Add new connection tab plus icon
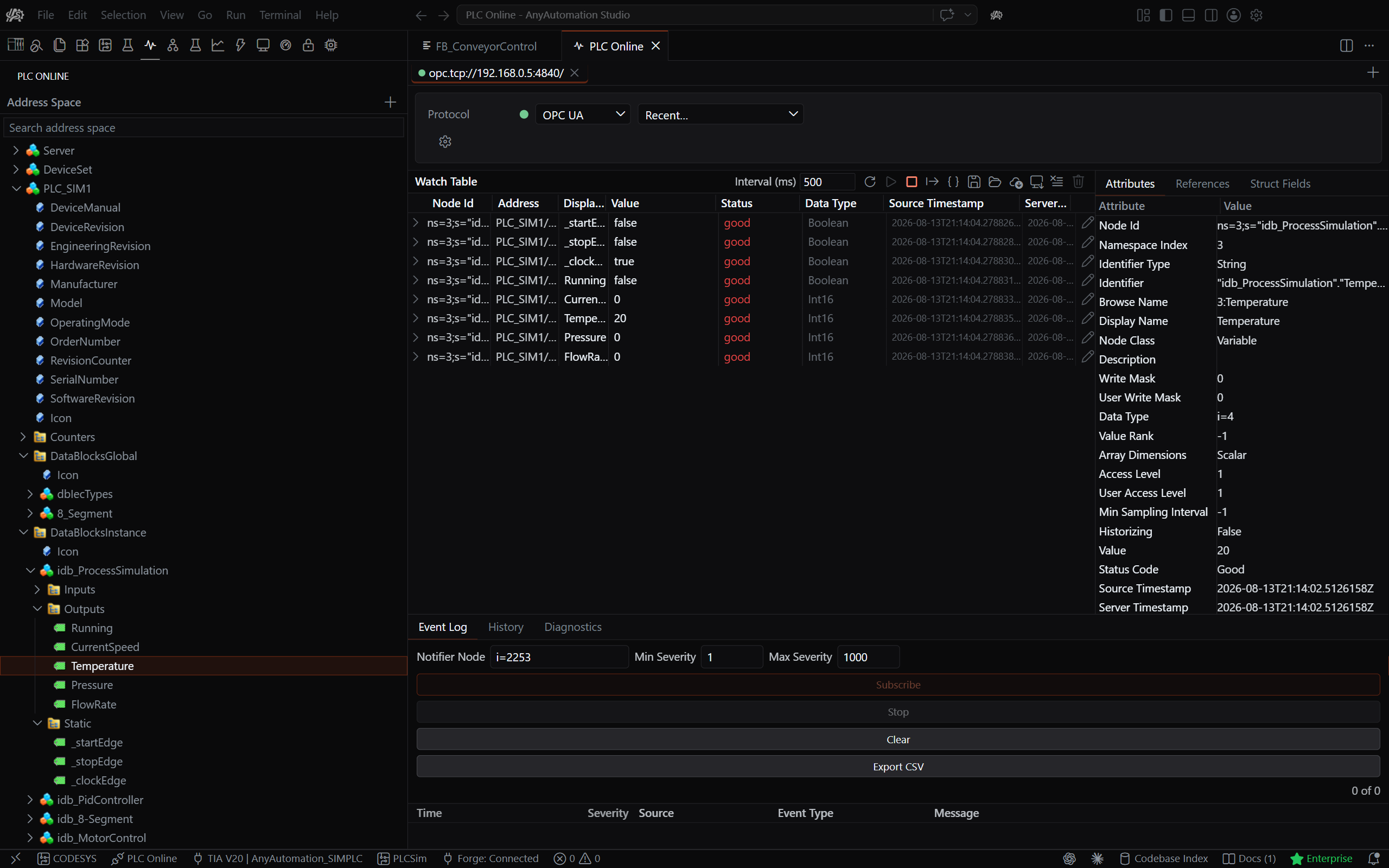The width and height of the screenshot is (1389, 868). click(1373, 72)
